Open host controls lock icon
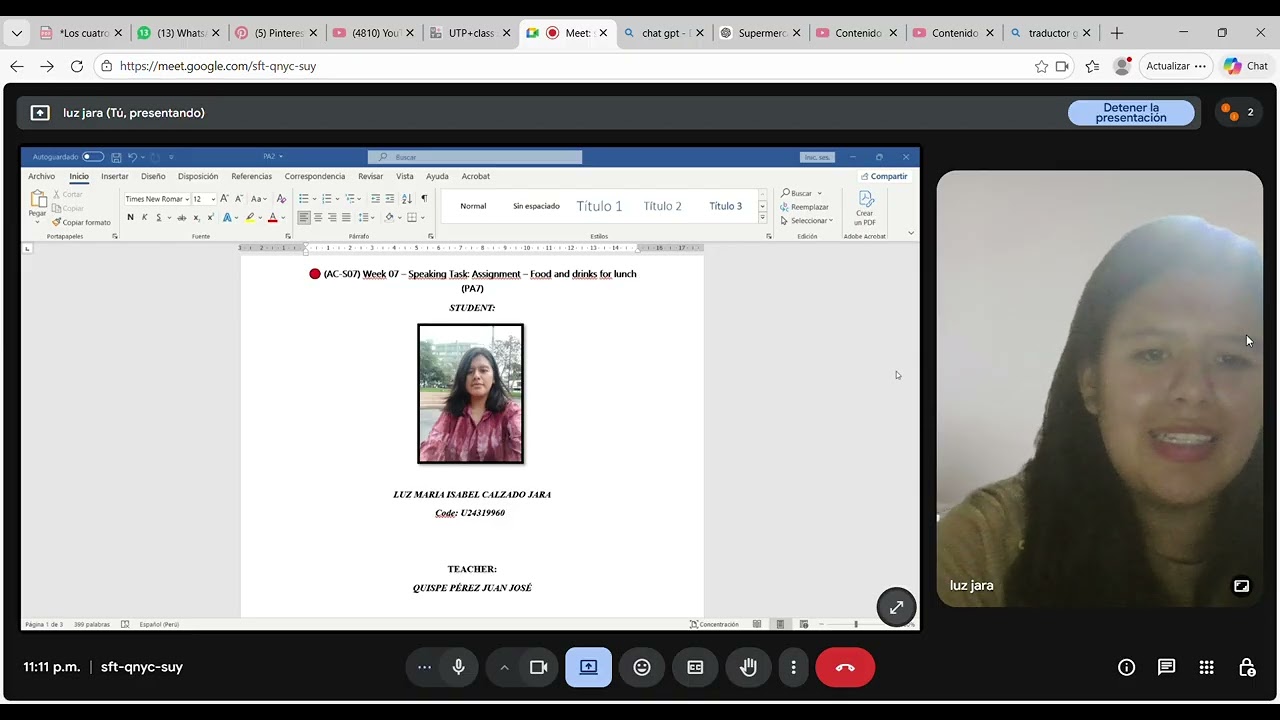The width and height of the screenshot is (1280, 720). point(1246,667)
